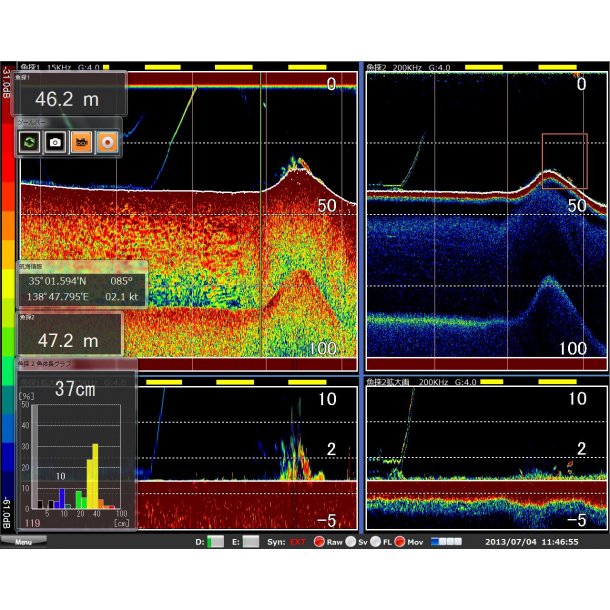This screenshot has width=610, height=610.
Task: Click the top 200KHz G:4.0 echogram header
Action: (x=408, y=68)
